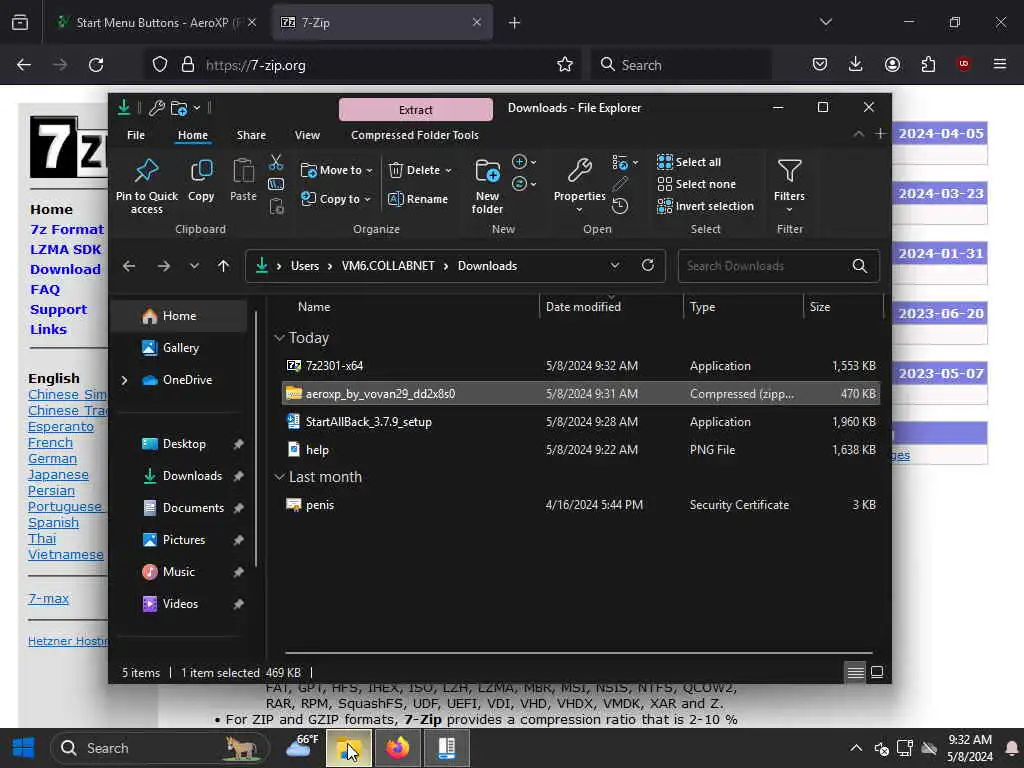Switch to the View ribbon tab

click(x=307, y=135)
